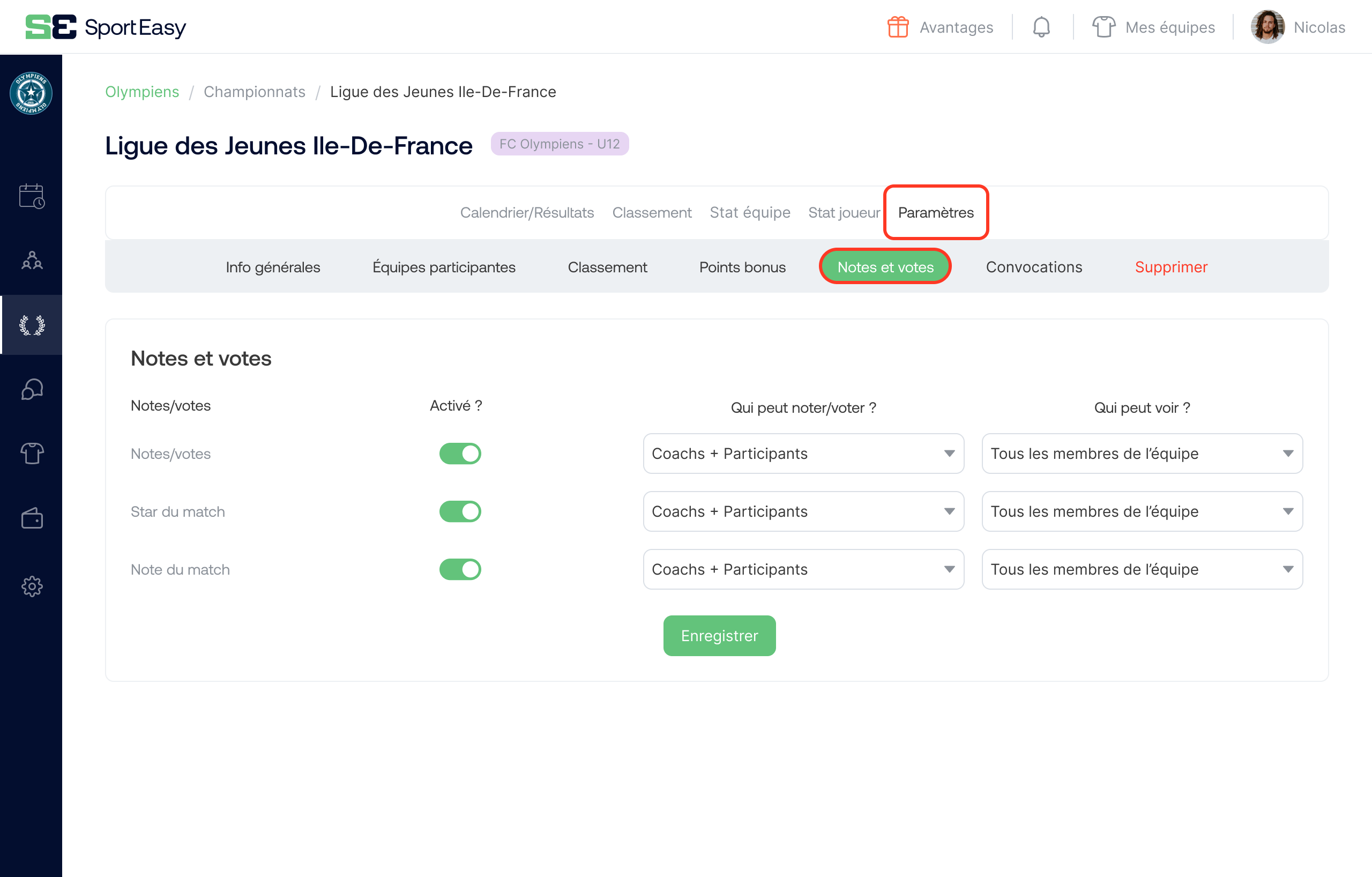Click the Enregistrer button
Screen dimensions: 1372x877
(x=719, y=635)
